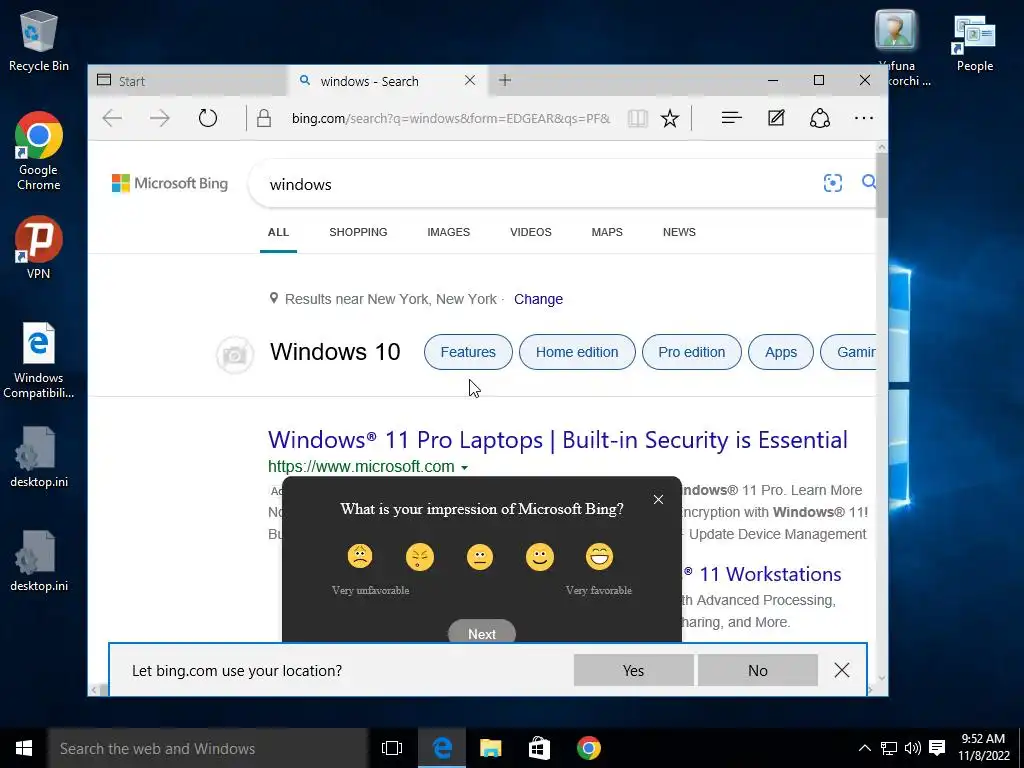Start Bing visual search camera icon
This screenshot has width=1024, height=768.
coord(833,184)
